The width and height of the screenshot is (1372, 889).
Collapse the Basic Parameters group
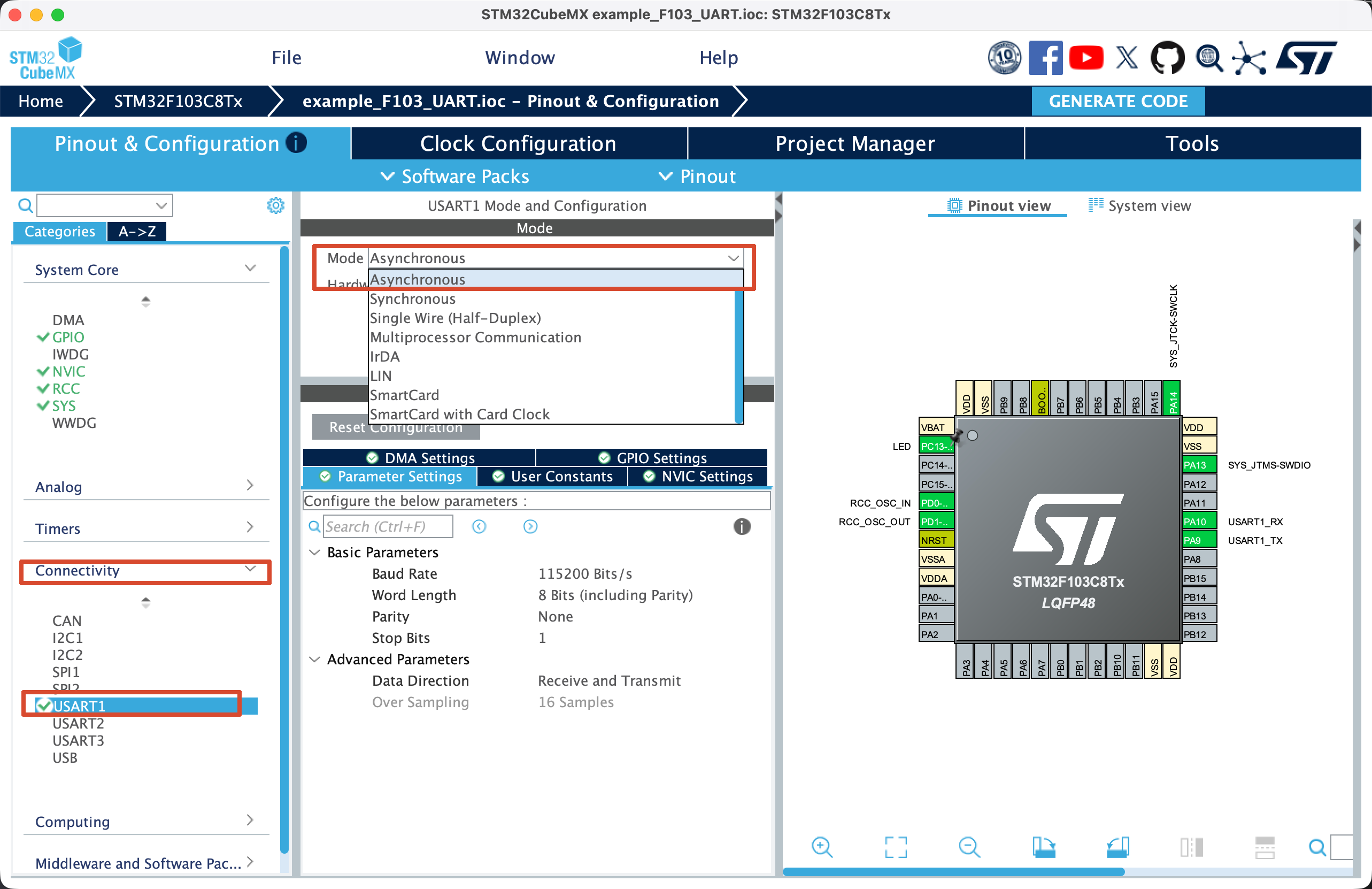click(315, 553)
